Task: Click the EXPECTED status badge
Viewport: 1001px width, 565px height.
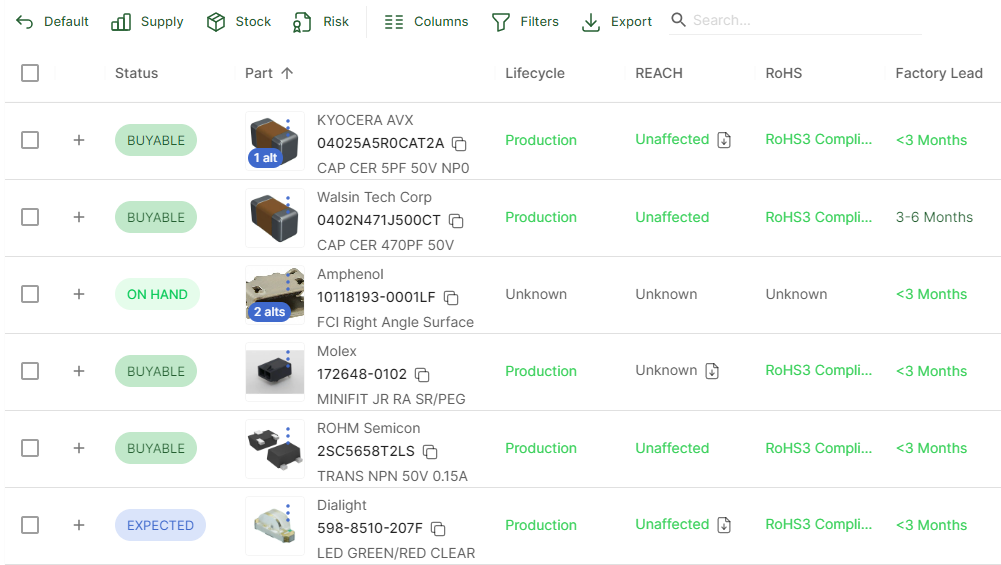Action: pos(160,525)
